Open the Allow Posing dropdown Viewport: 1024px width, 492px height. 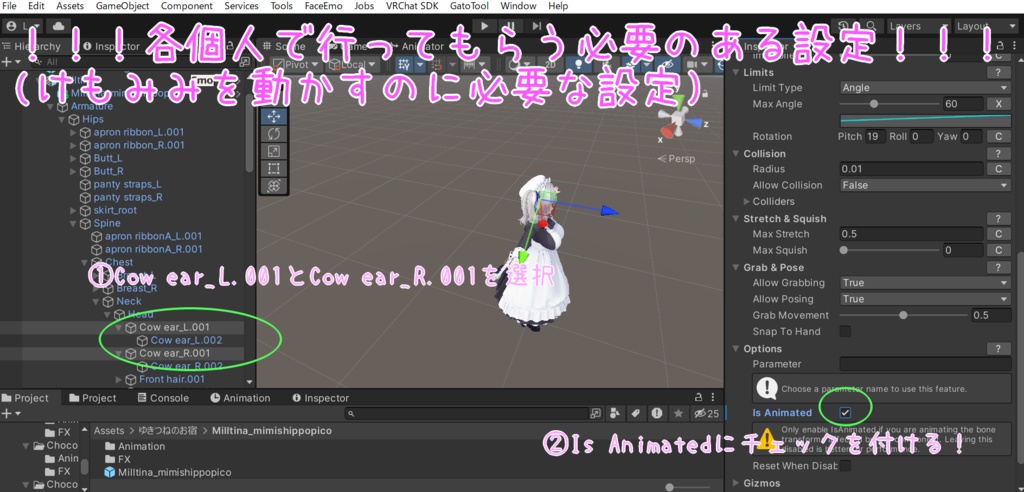point(925,299)
